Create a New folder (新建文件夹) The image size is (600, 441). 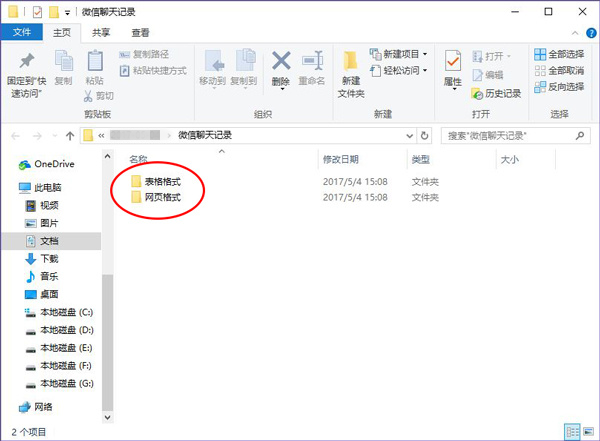pos(351,74)
